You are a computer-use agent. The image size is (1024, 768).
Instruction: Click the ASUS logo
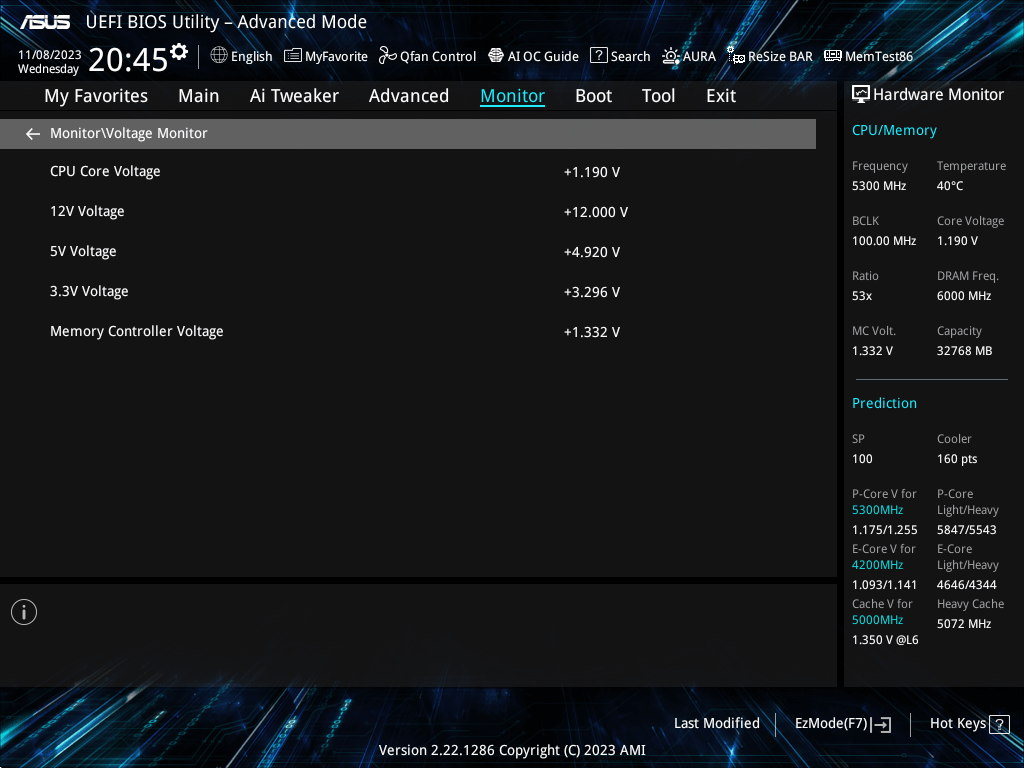[x=45, y=22]
